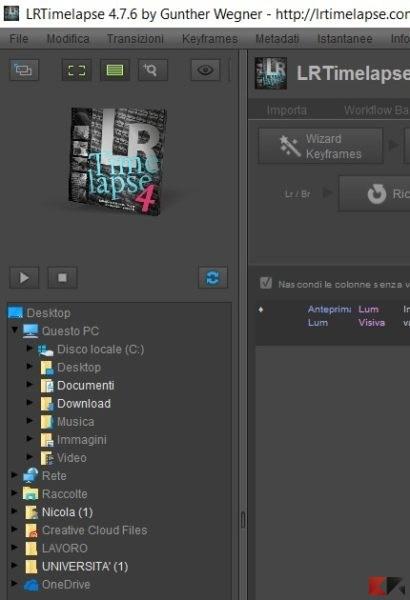Select the Documenti folder
The width and height of the screenshot is (410, 600).
pyautogui.click(x=85, y=385)
